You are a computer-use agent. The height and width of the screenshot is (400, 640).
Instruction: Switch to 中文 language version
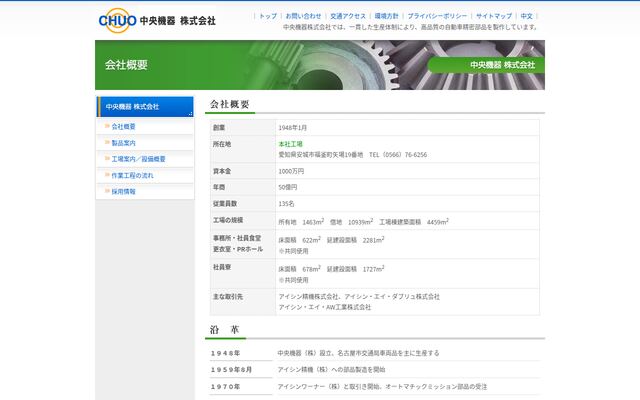pos(527,16)
